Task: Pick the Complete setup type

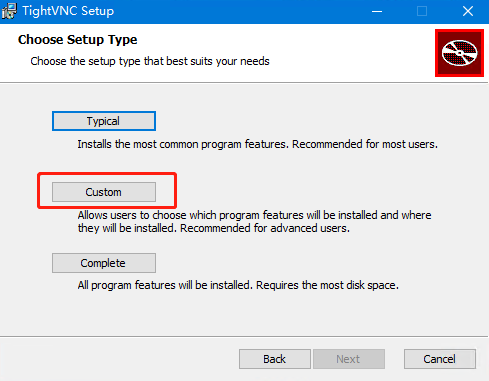Action: [104, 263]
